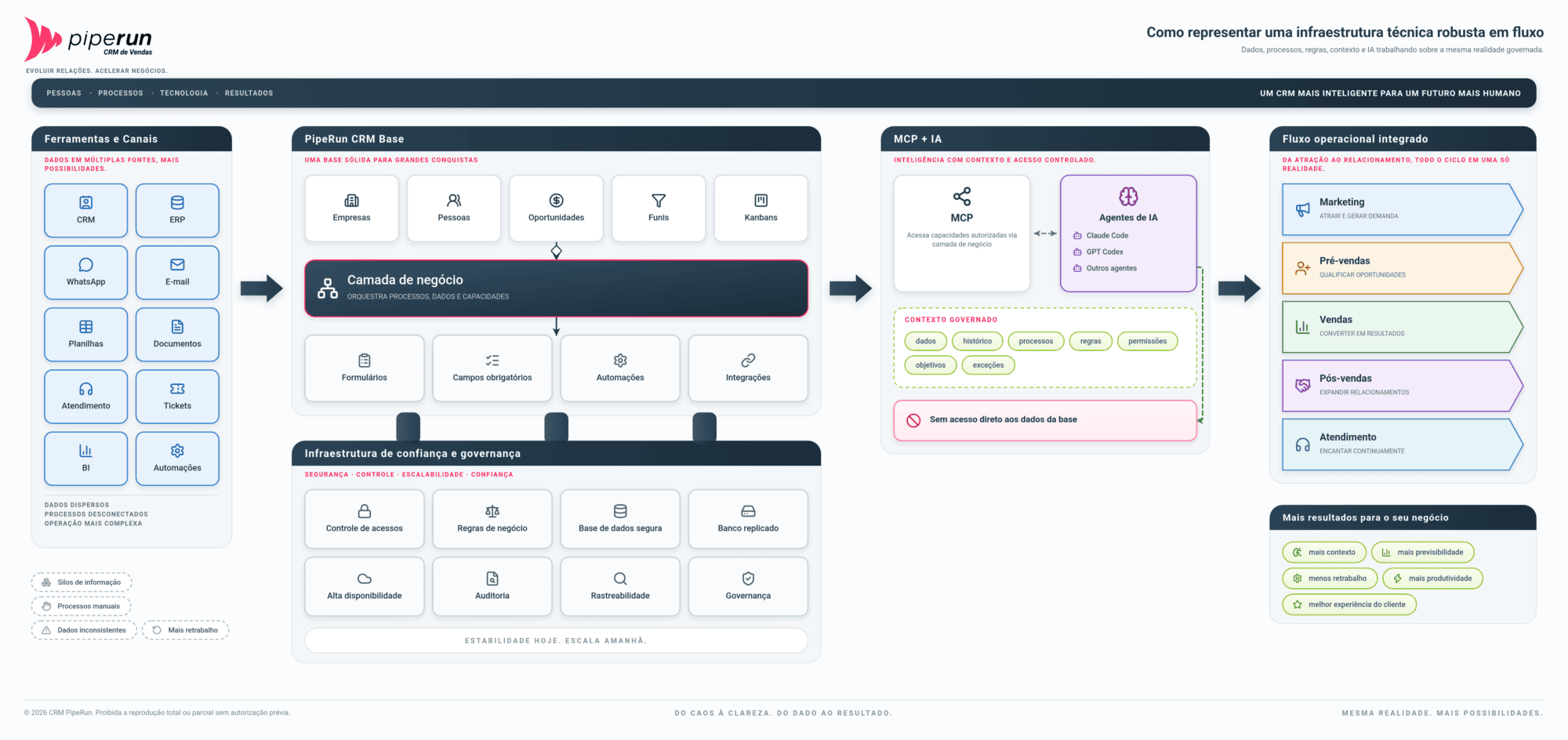Click the 'Silos de informação' tag
1568x740 pixels.
pyautogui.click(x=82, y=582)
